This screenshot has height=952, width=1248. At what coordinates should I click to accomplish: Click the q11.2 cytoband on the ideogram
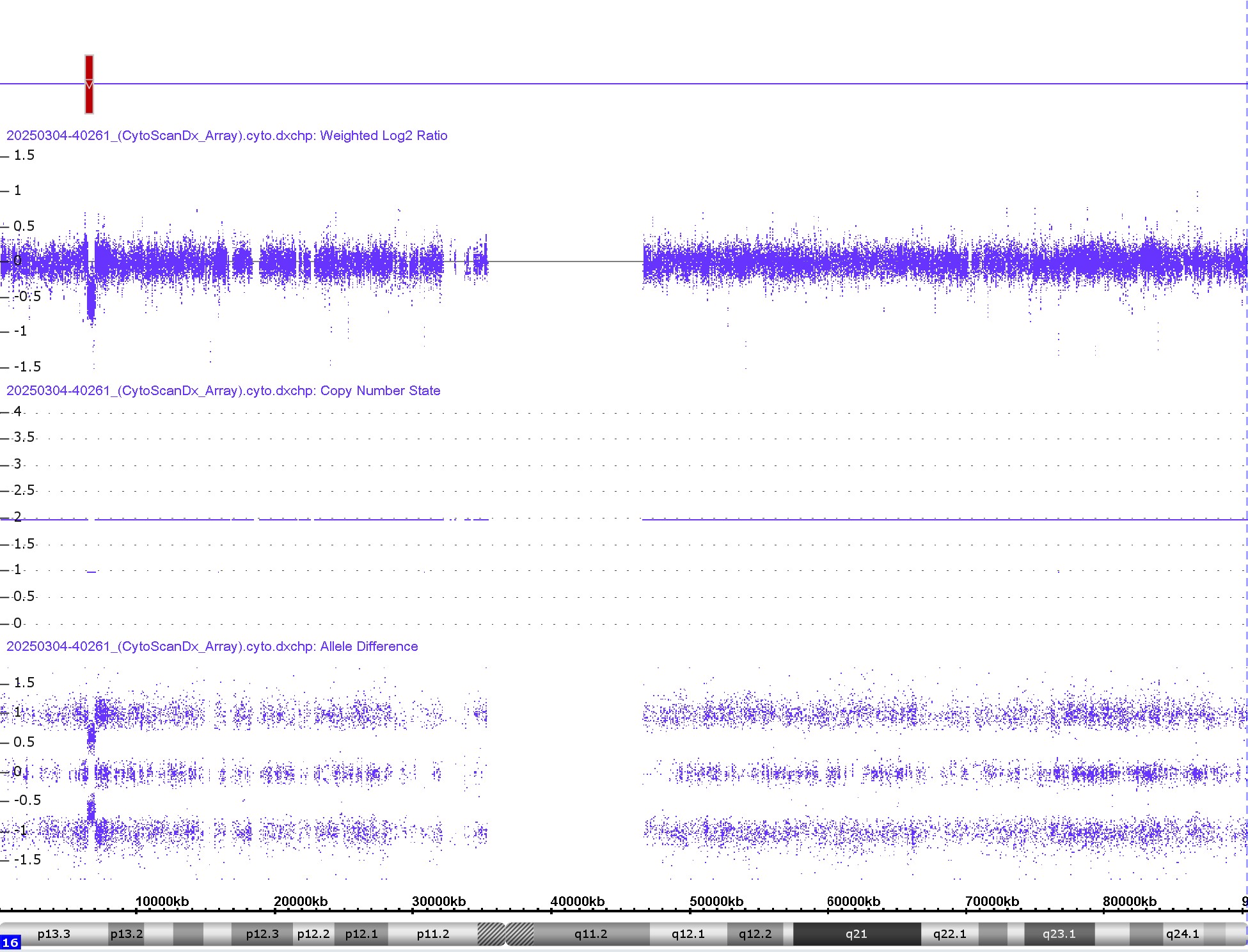[x=590, y=934]
